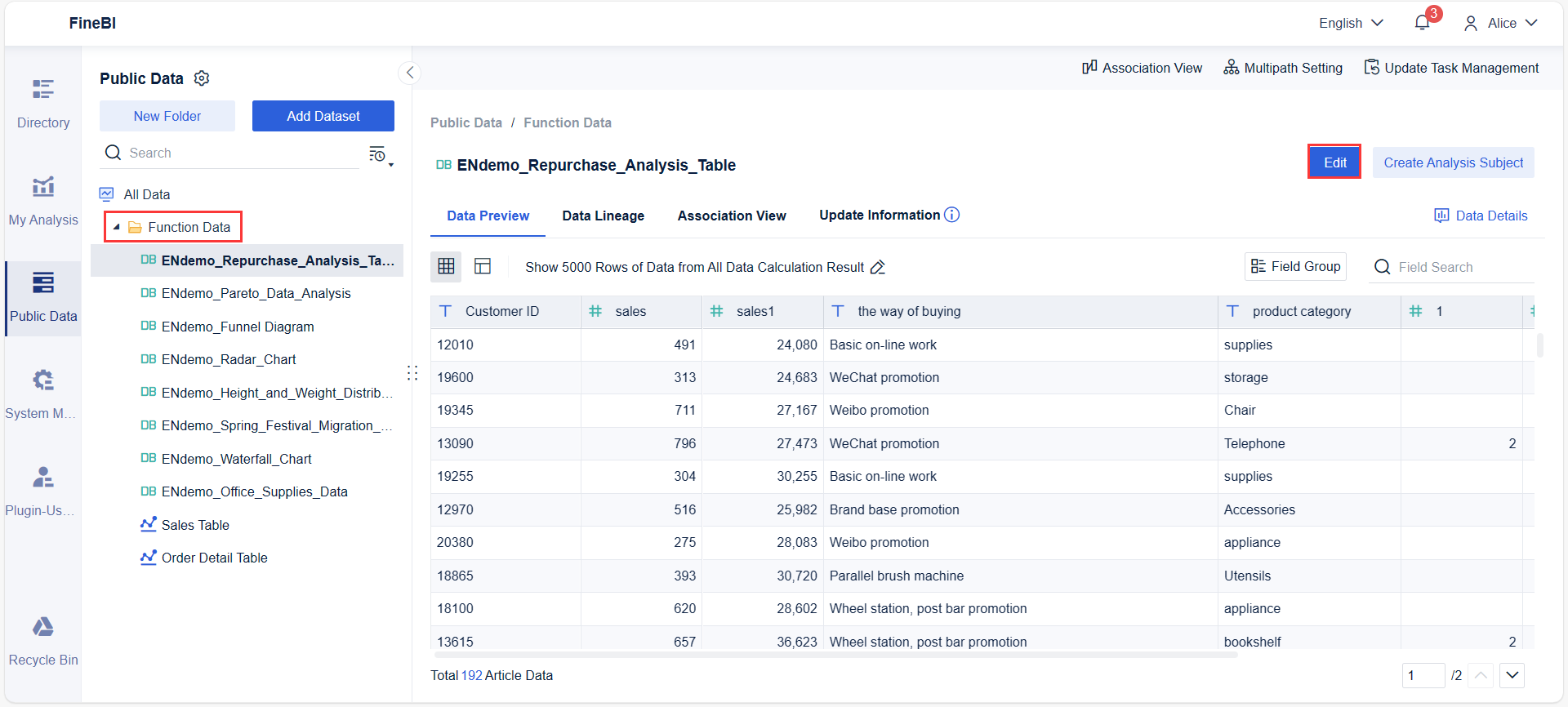Image resolution: width=1568 pixels, height=707 pixels.
Task: Switch to the Association View tab
Action: pyautogui.click(x=731, y=216)
